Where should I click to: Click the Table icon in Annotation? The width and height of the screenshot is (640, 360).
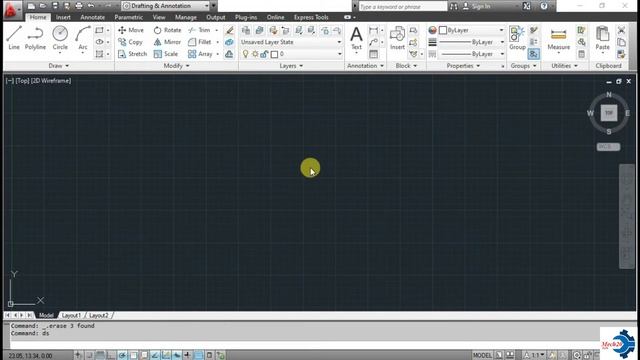point(373,54)
